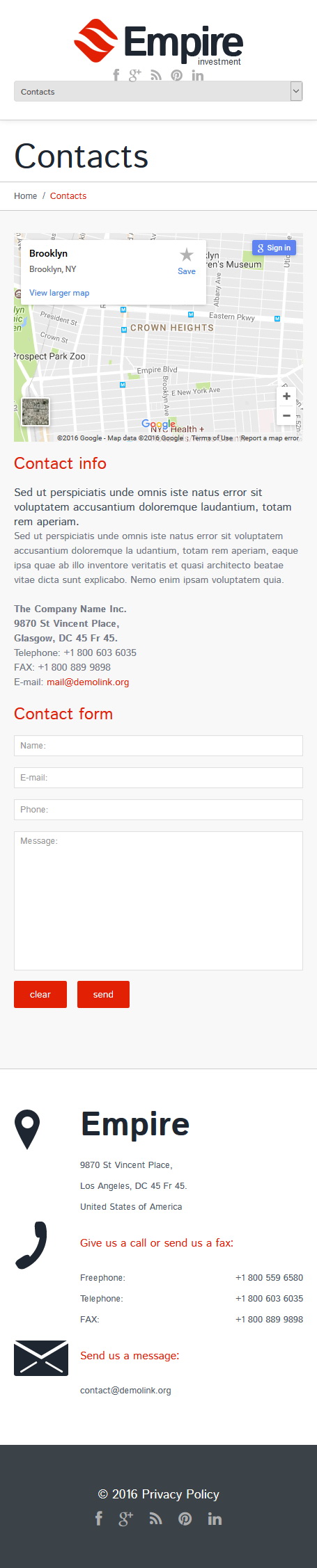Send the contact form
317x1568 pixels.
click(x=103, y=994)
